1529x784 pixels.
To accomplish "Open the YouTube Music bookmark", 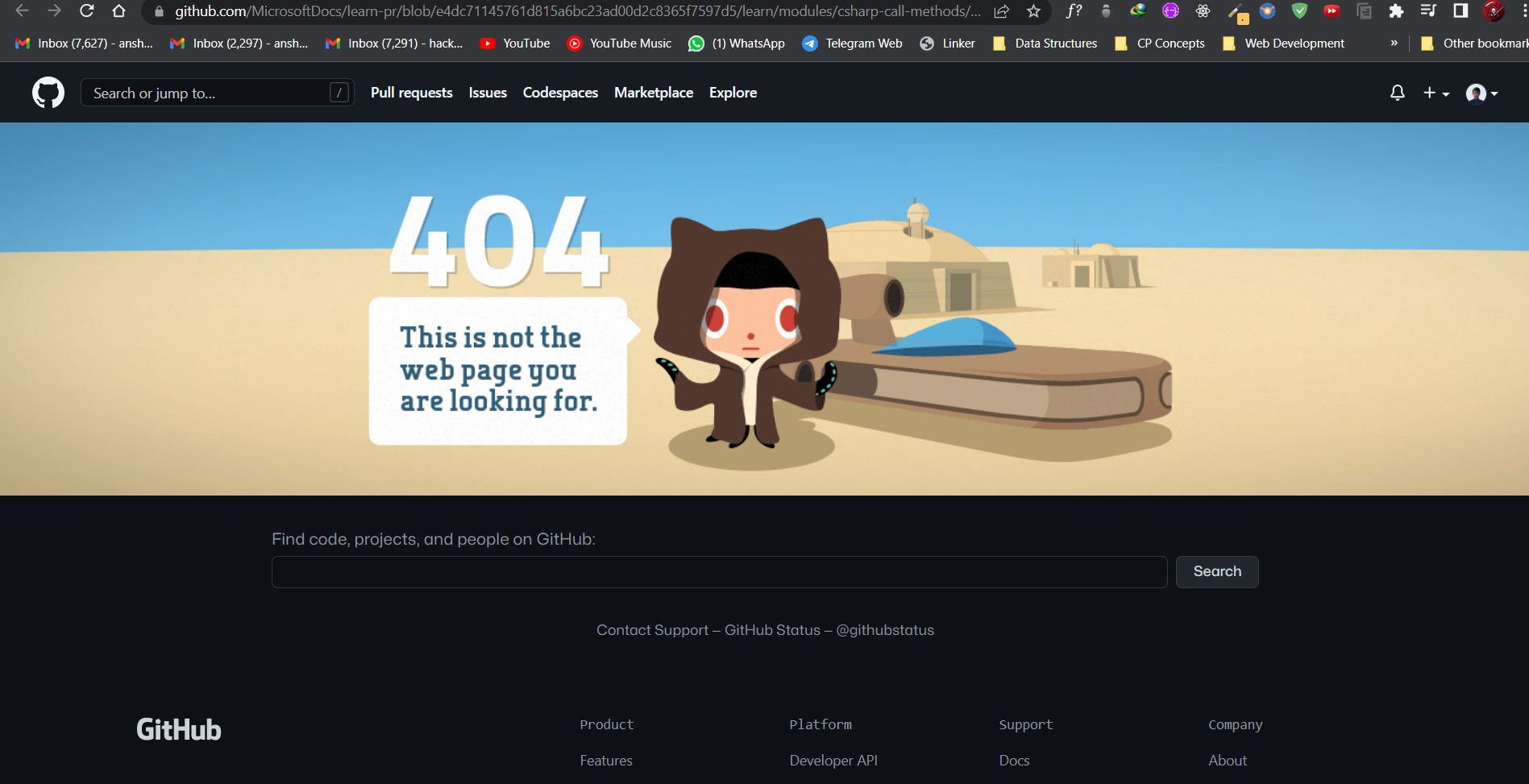I will 619,44.
